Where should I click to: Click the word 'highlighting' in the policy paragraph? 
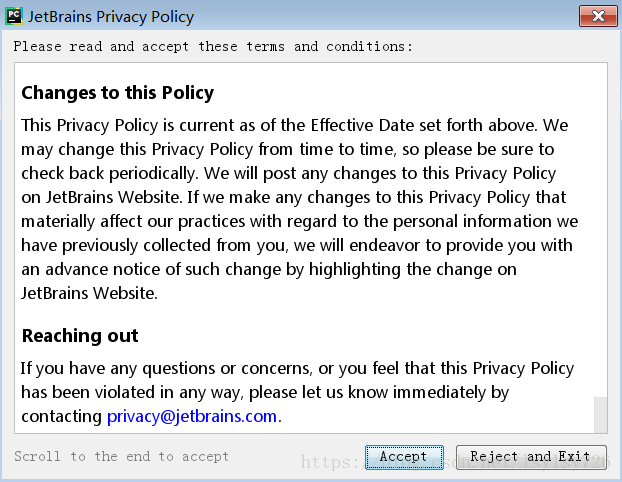355,270
